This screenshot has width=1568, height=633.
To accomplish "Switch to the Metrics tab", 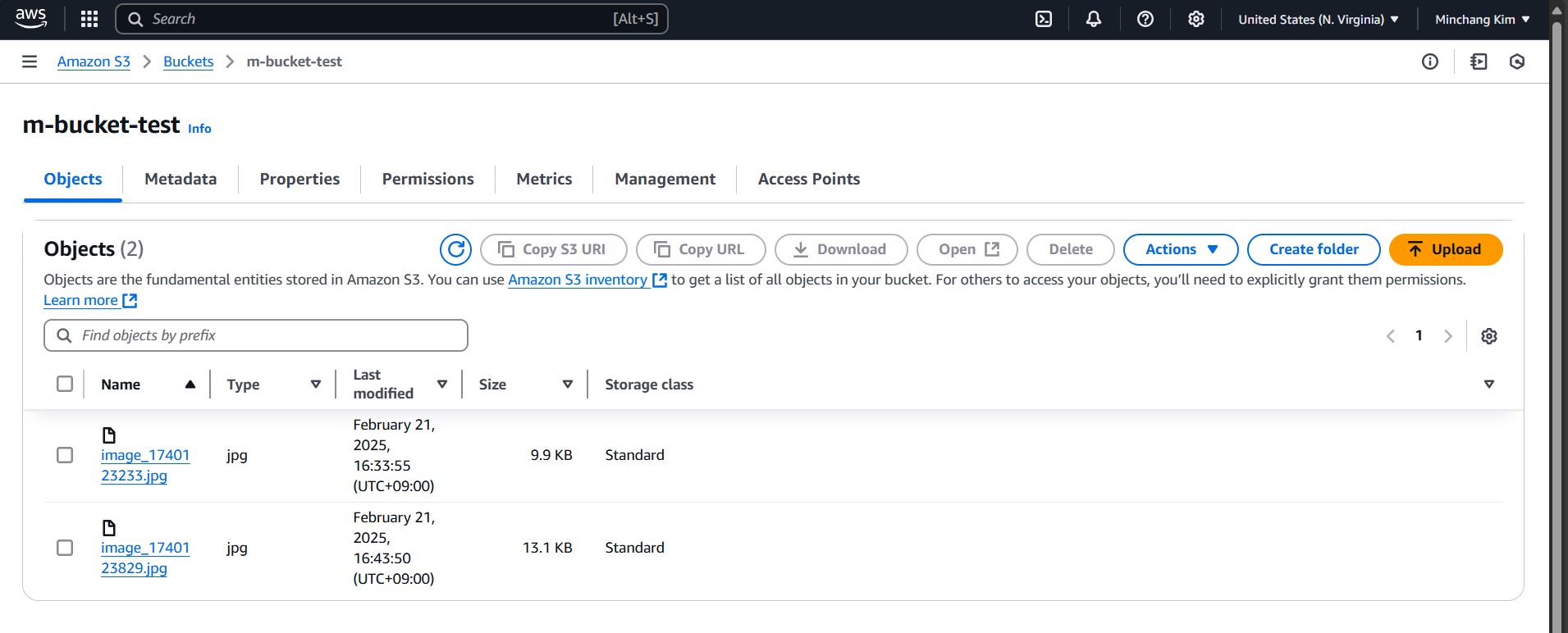I will [544, 179].
